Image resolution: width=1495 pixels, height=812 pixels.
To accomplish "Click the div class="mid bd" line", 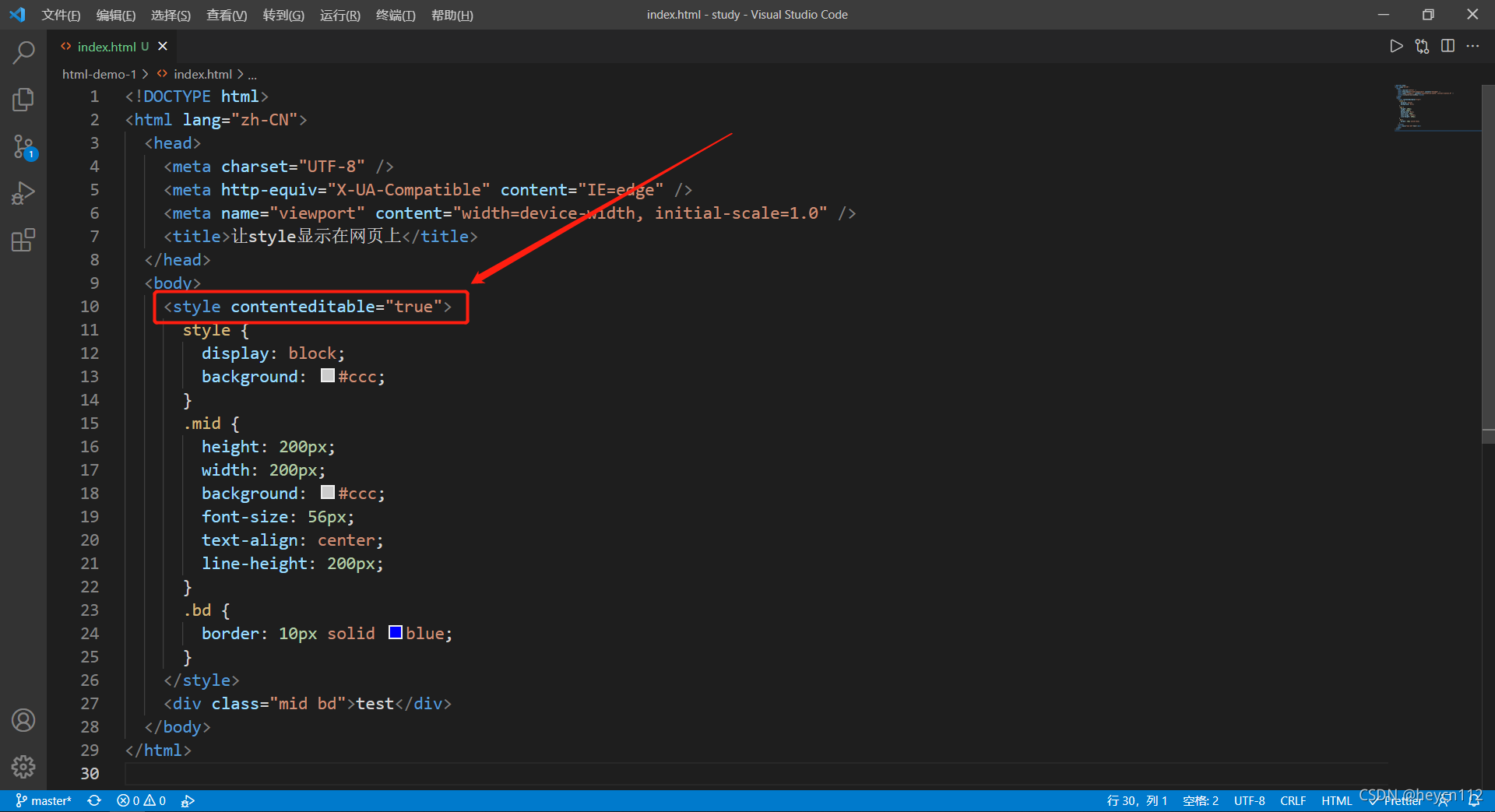I will [x=307, y=704].
